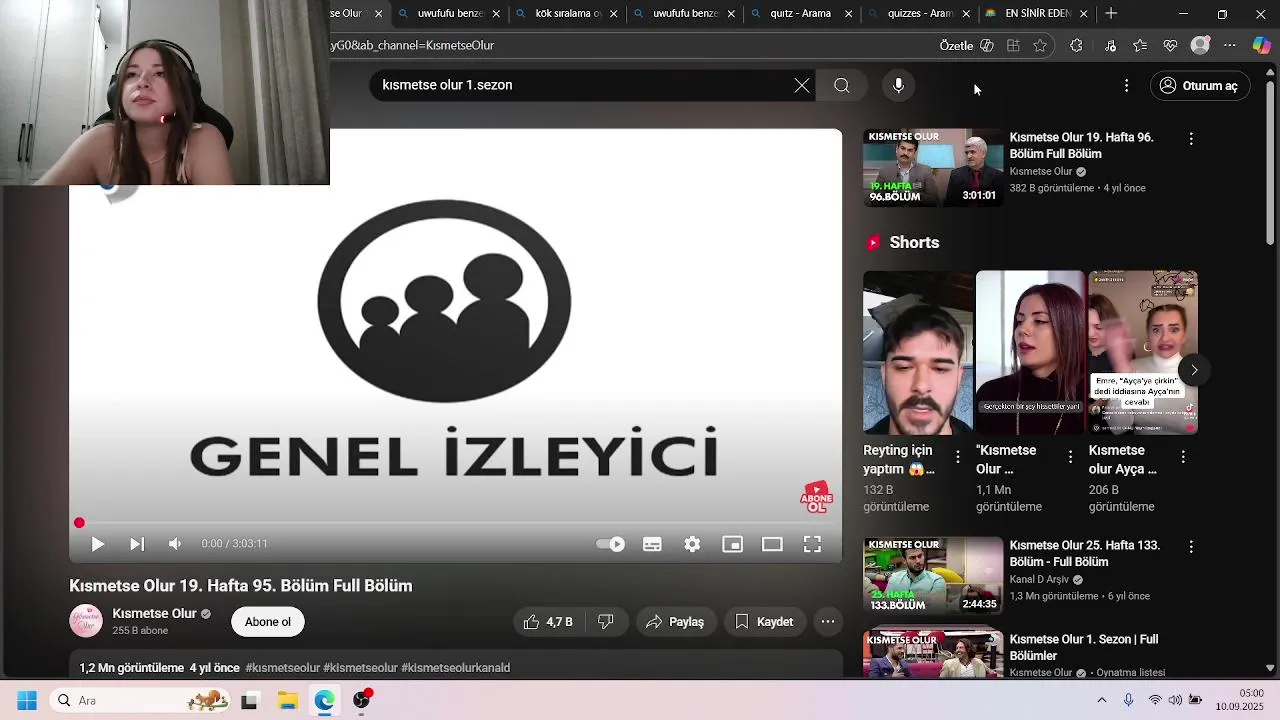Open options for 96. Bölüm video

pos(1191,138)
